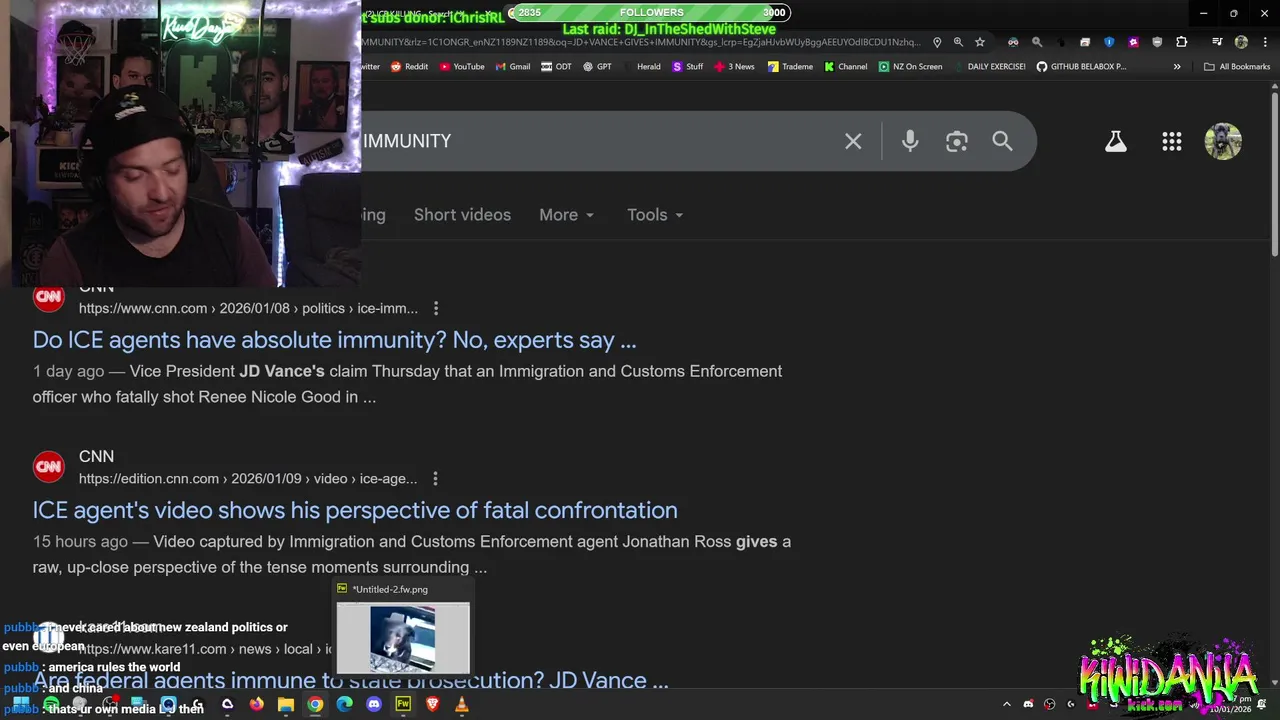Open Chrome zoom level magnifier in address bar
This screenshot has height=720, width=1280.
click(958, 42)
